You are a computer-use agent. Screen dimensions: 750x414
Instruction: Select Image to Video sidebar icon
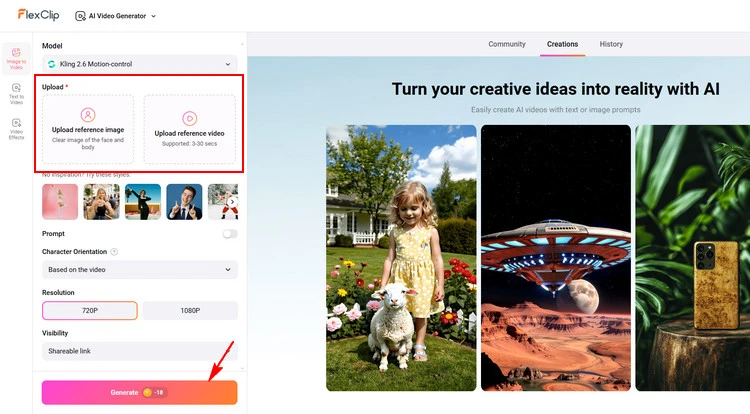[x=16, y=58]
